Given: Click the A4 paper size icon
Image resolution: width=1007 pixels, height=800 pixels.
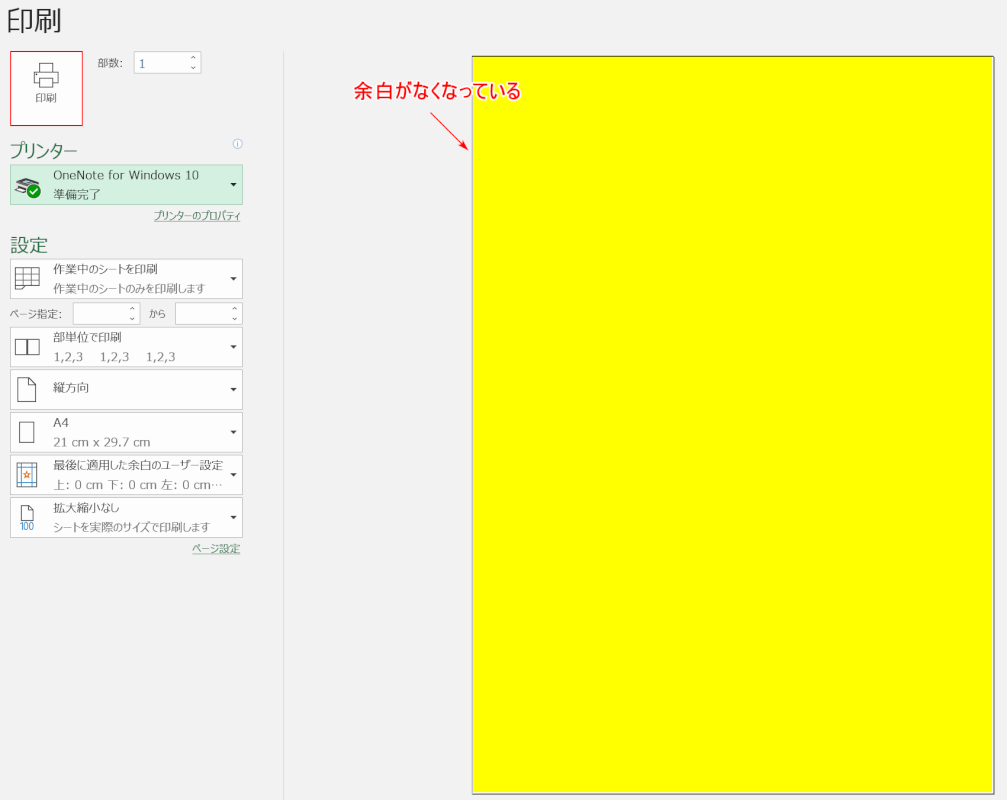Looking at the screenshot, I should tap(26, 432).
